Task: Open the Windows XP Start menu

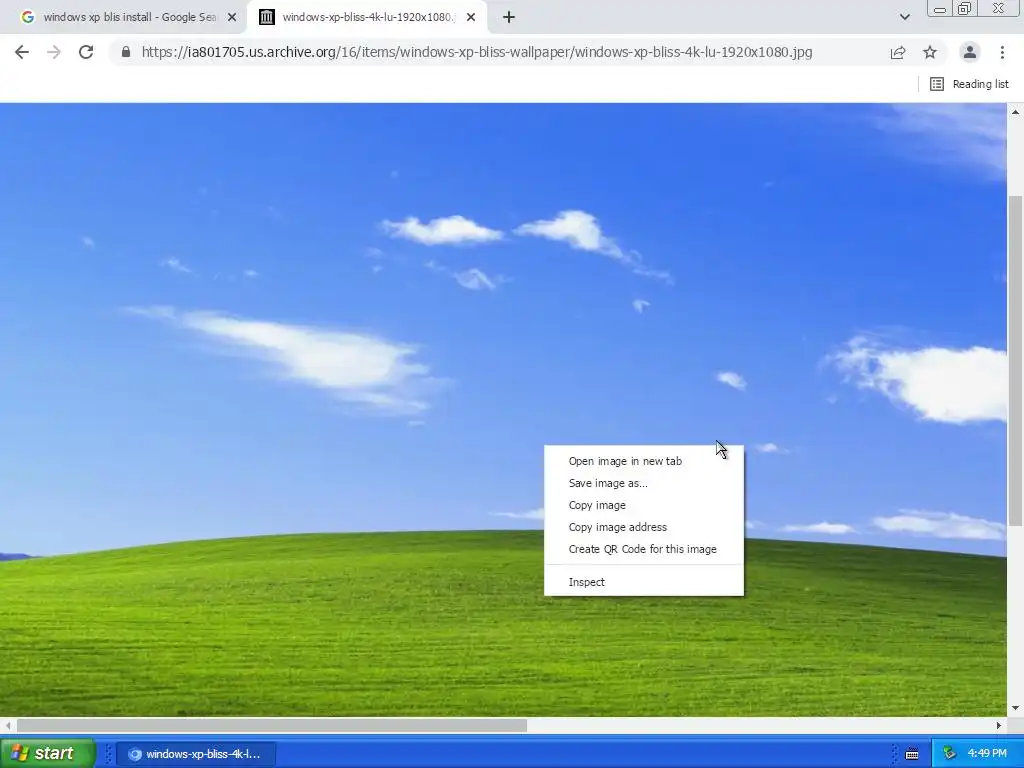Action: point(47,753)
